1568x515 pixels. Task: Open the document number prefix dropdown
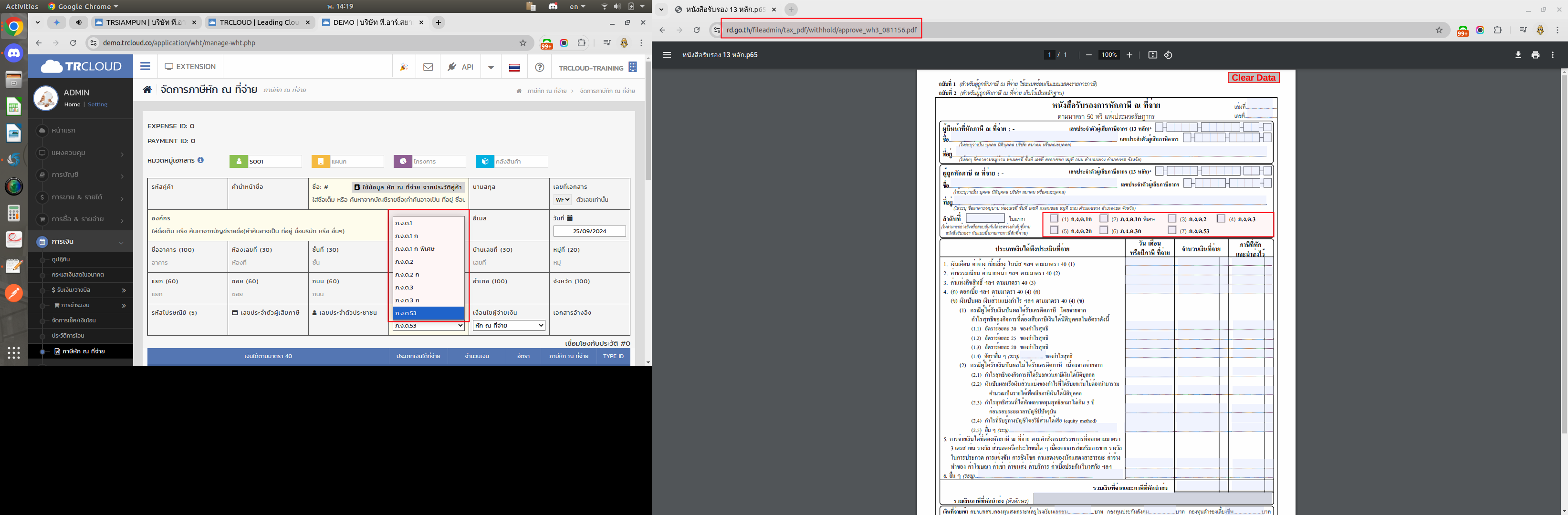click(x=563, y=199)
